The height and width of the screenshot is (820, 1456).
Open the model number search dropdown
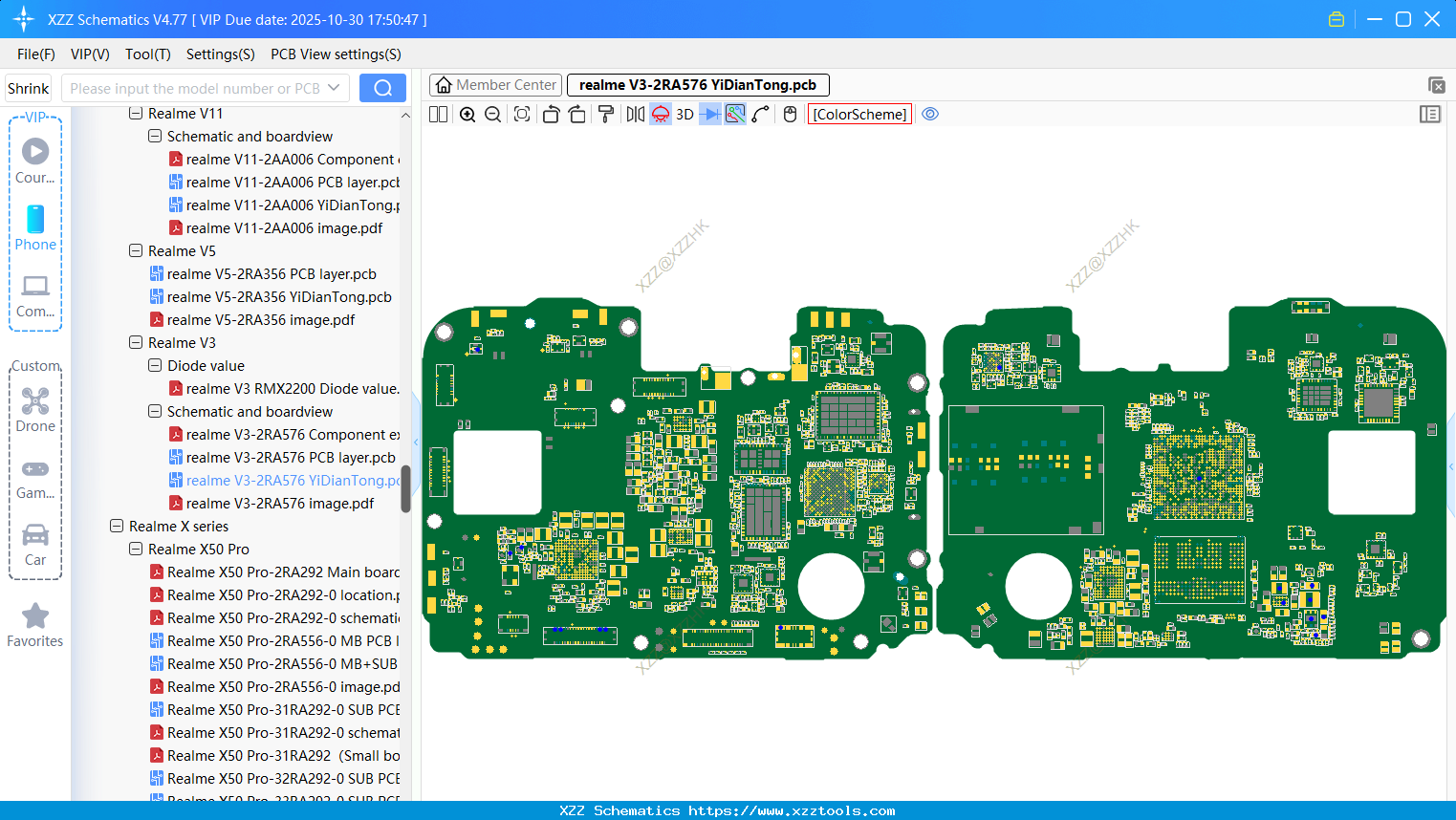click(x=334, y=88)
